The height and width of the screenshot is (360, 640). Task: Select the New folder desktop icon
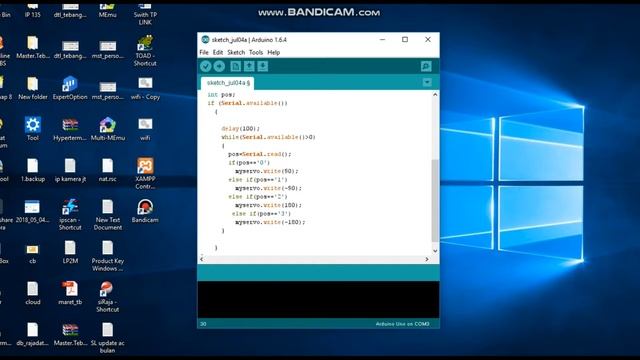point(33,89)
